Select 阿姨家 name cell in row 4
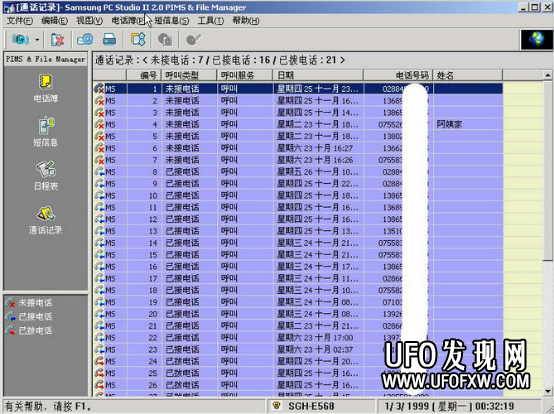 click(x=468, y=124)
